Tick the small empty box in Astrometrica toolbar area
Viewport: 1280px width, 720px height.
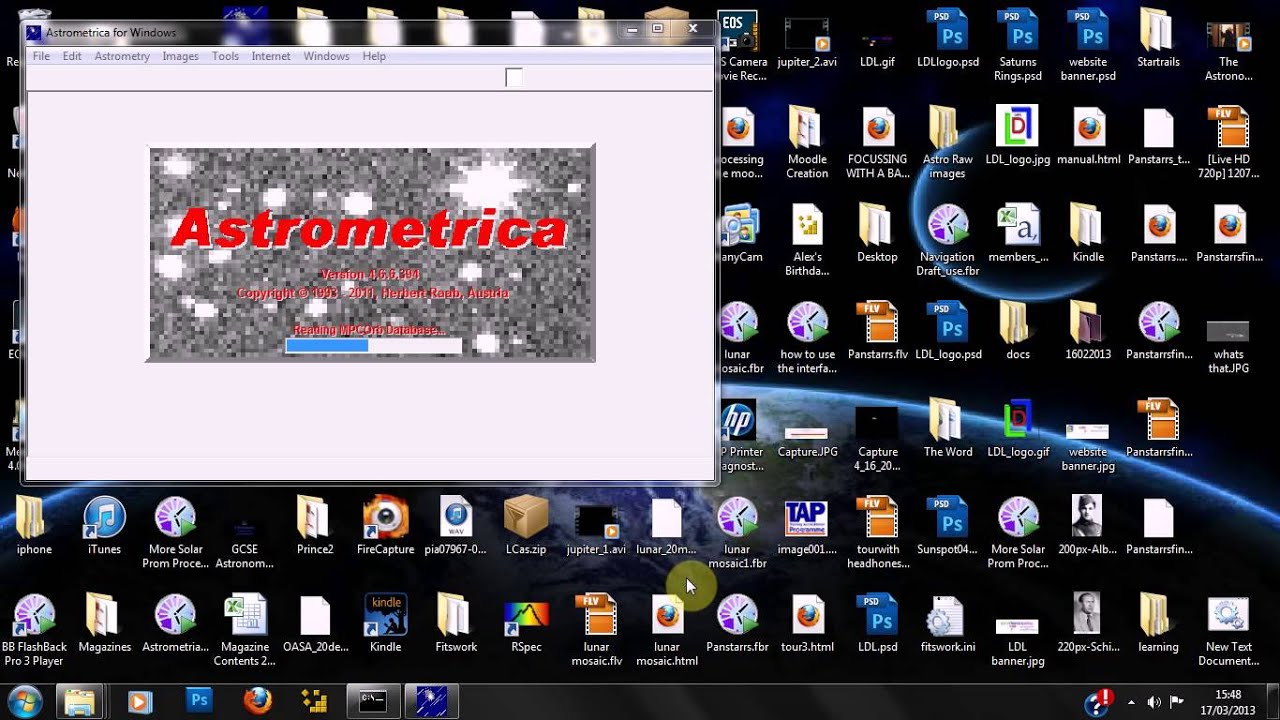pos(514,77)
